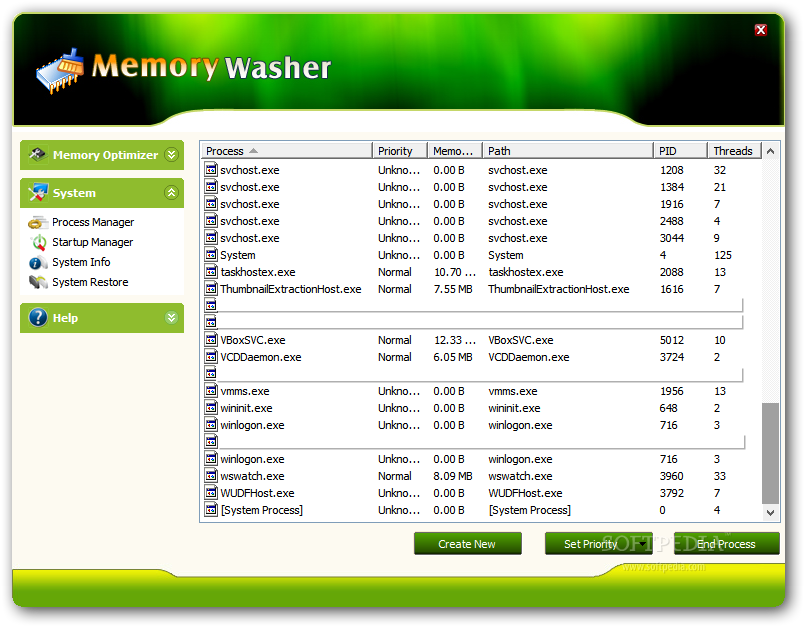Image resolution: width=805 pixels, height=627 pixels.
Task: Sort by the PID column header
Action: pyautogui.click(x=680, y=150)
